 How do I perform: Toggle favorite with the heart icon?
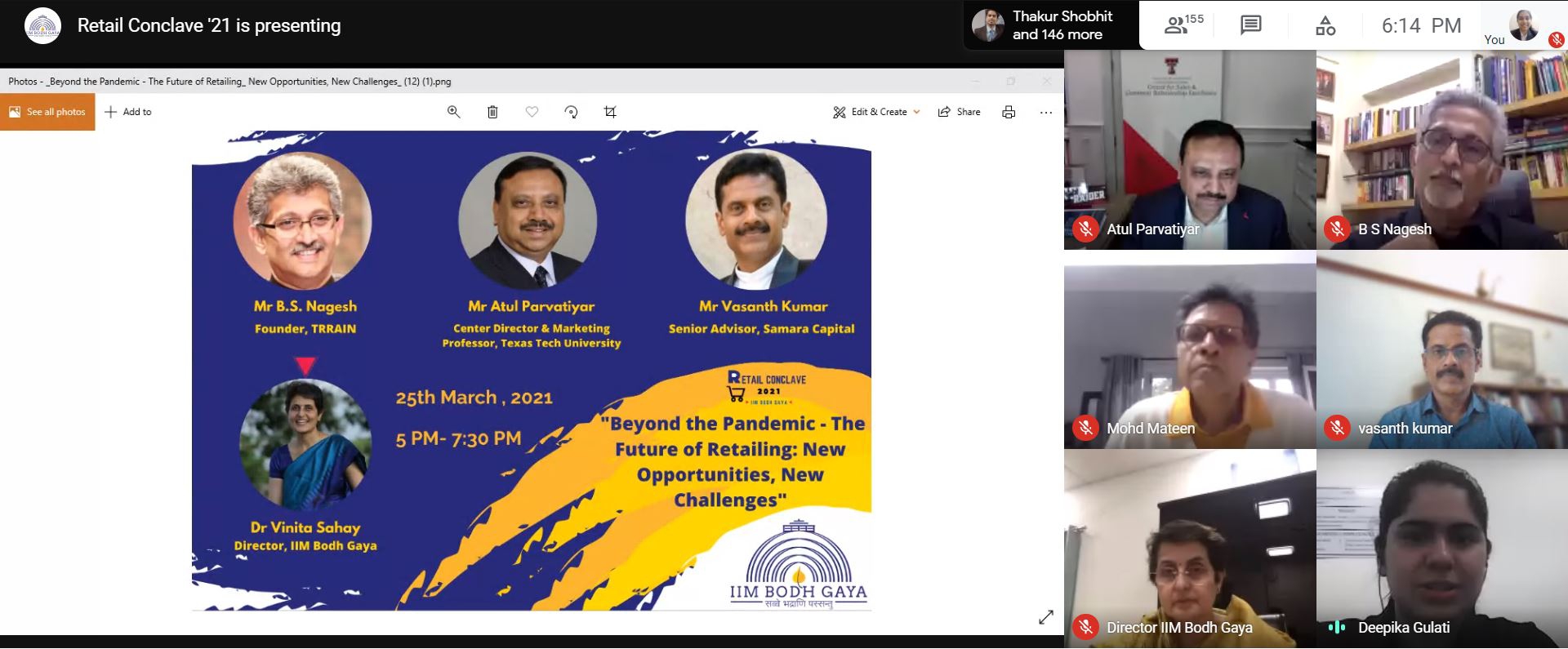click(532, 112)
